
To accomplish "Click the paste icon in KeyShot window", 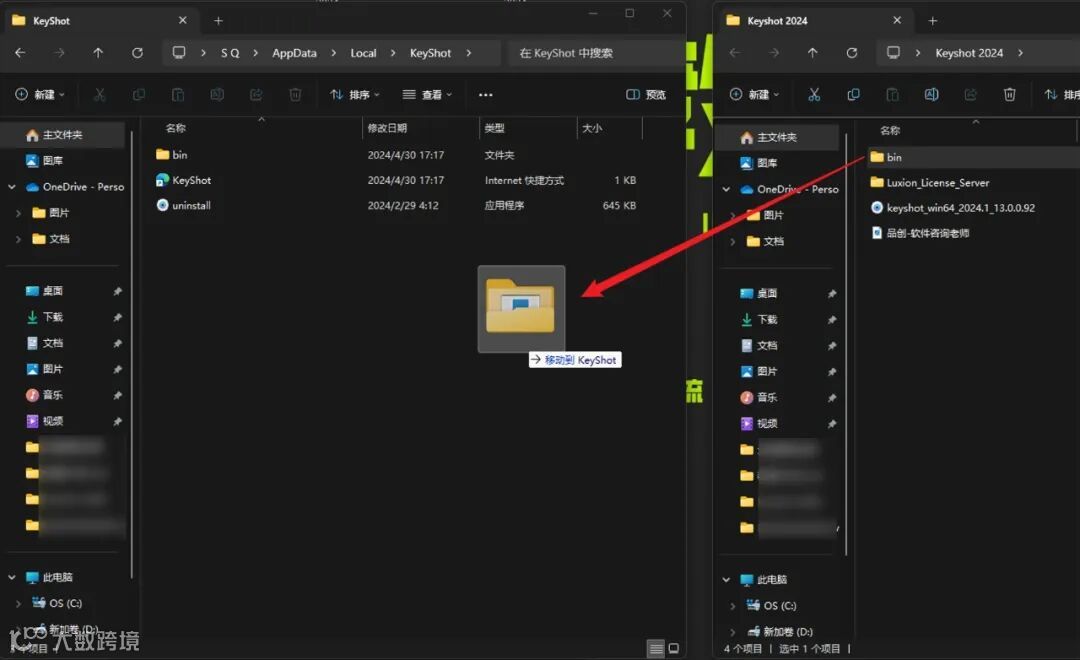I will click(178, 94).
